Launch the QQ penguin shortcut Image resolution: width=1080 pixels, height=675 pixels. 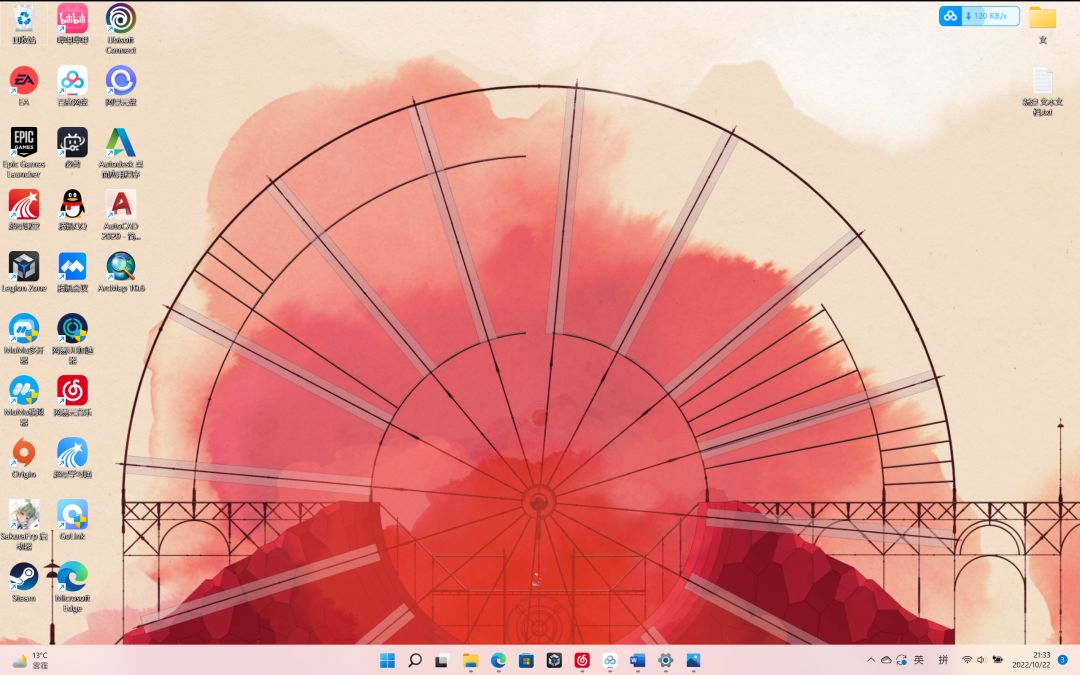click(72, 211)
